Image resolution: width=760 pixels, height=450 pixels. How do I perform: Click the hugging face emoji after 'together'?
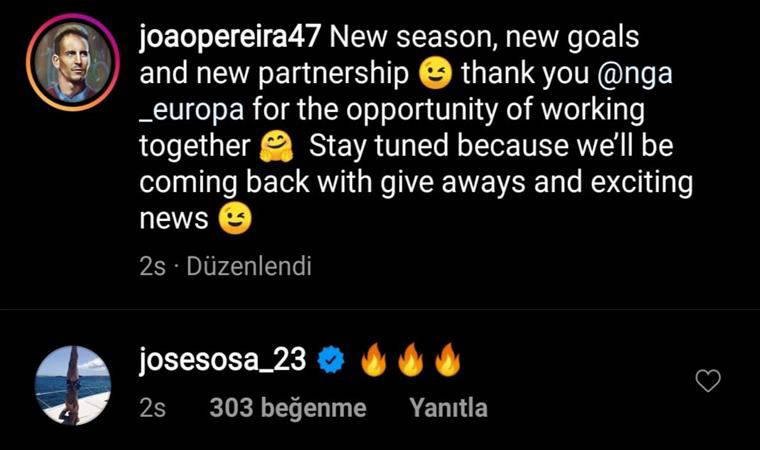[x=276, y=146]
